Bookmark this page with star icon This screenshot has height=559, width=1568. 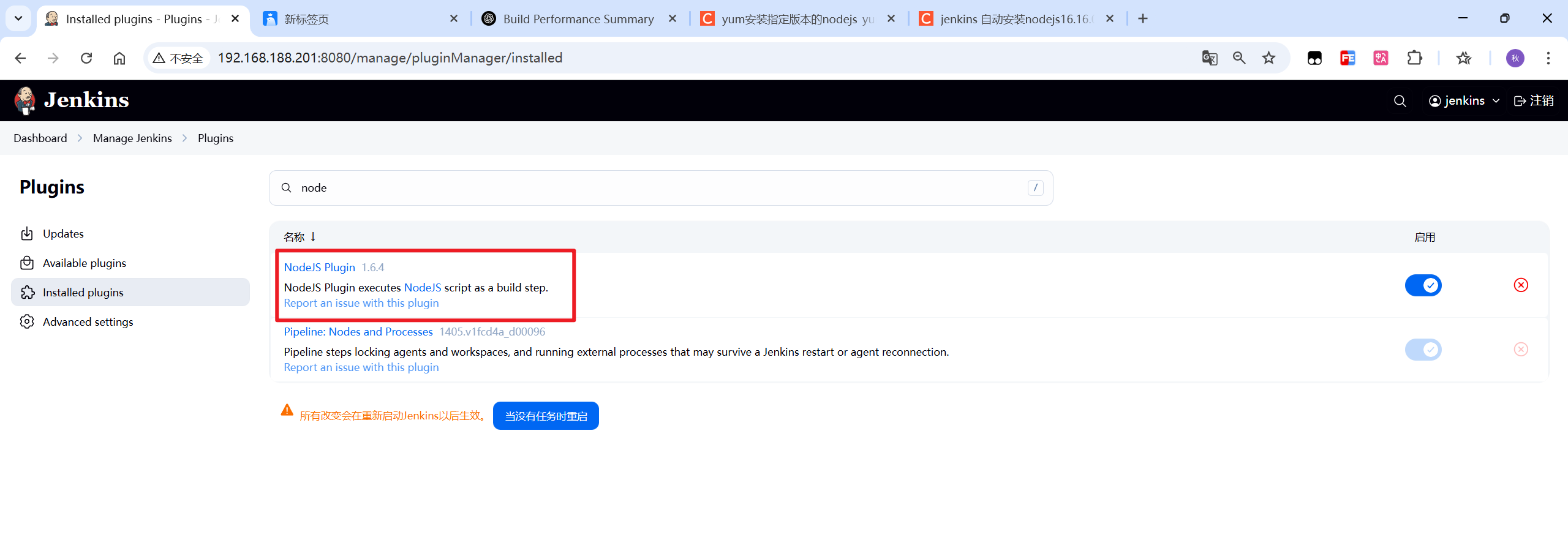[x=1268, y=58]
